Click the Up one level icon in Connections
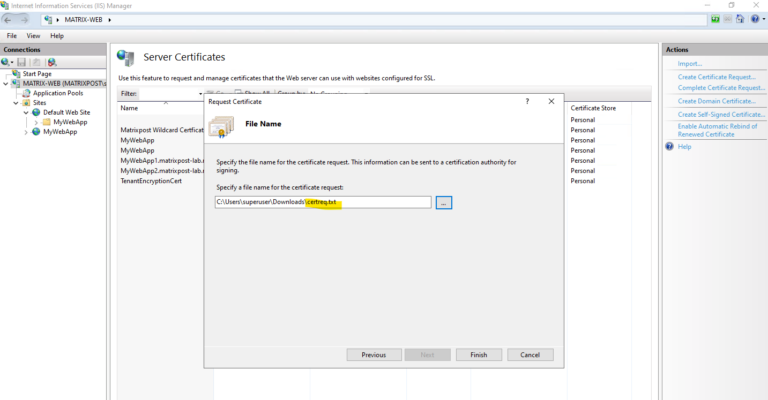The height and width of the screenshot is (400, 768). (36, 62)
